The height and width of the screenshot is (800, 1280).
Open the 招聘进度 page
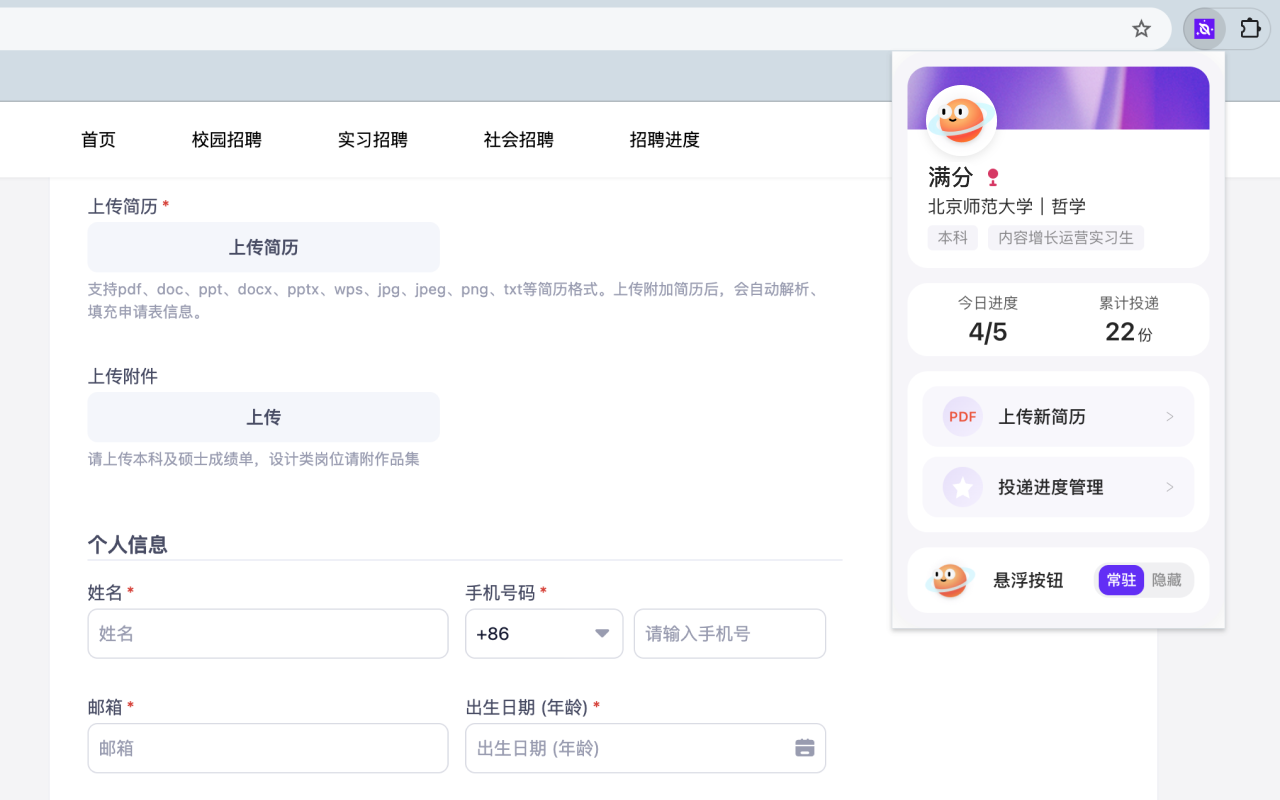[664, 140]
